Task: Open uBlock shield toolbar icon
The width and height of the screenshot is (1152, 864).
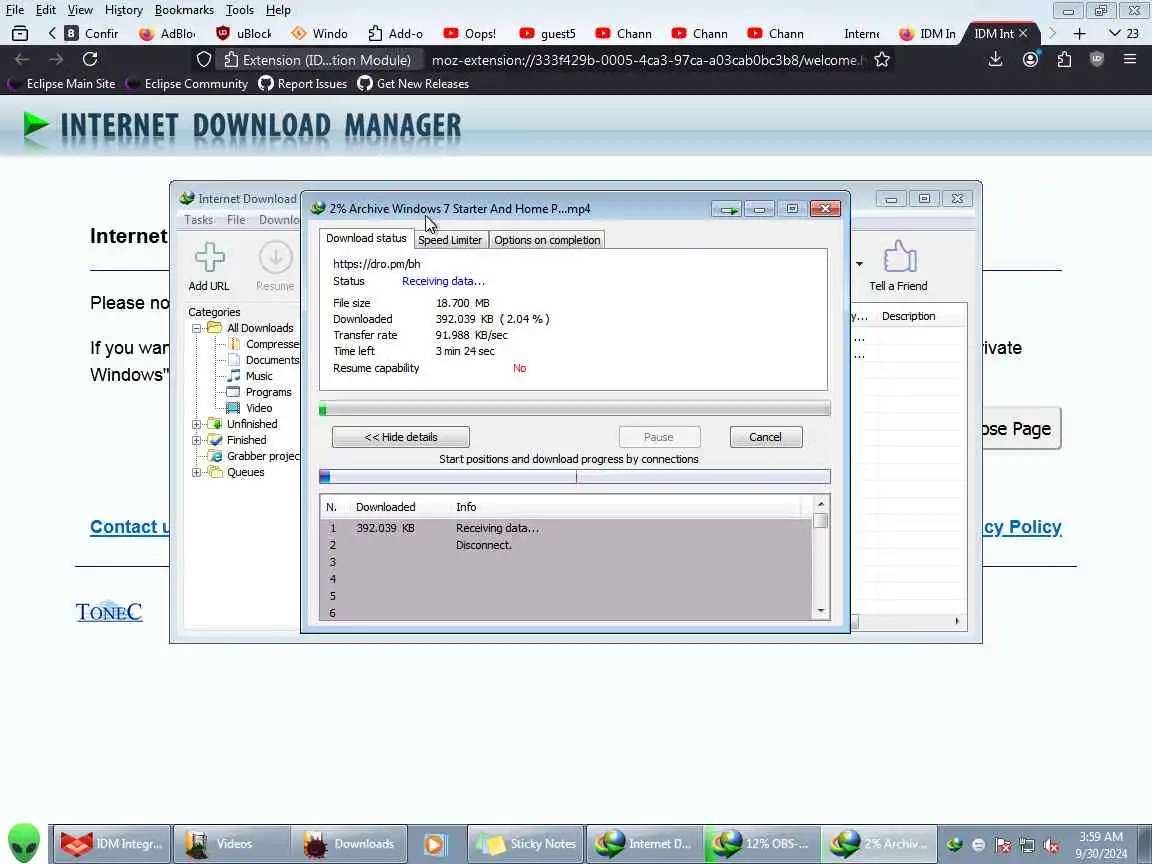Action: pos(1097,60)
